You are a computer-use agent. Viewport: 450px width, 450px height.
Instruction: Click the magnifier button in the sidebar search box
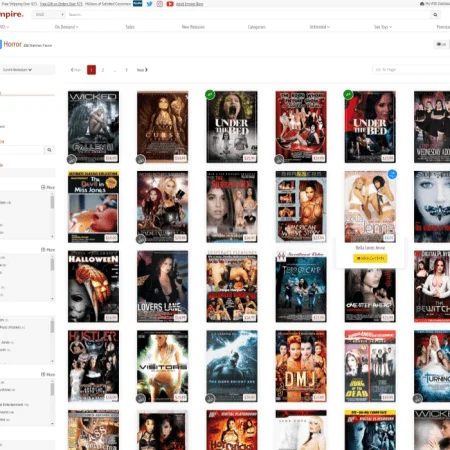49,150
